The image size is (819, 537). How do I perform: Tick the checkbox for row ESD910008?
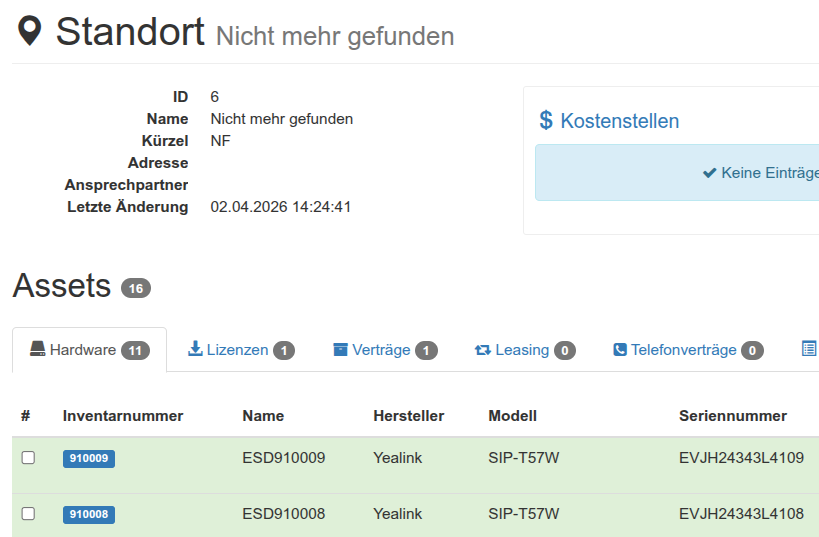28,513
